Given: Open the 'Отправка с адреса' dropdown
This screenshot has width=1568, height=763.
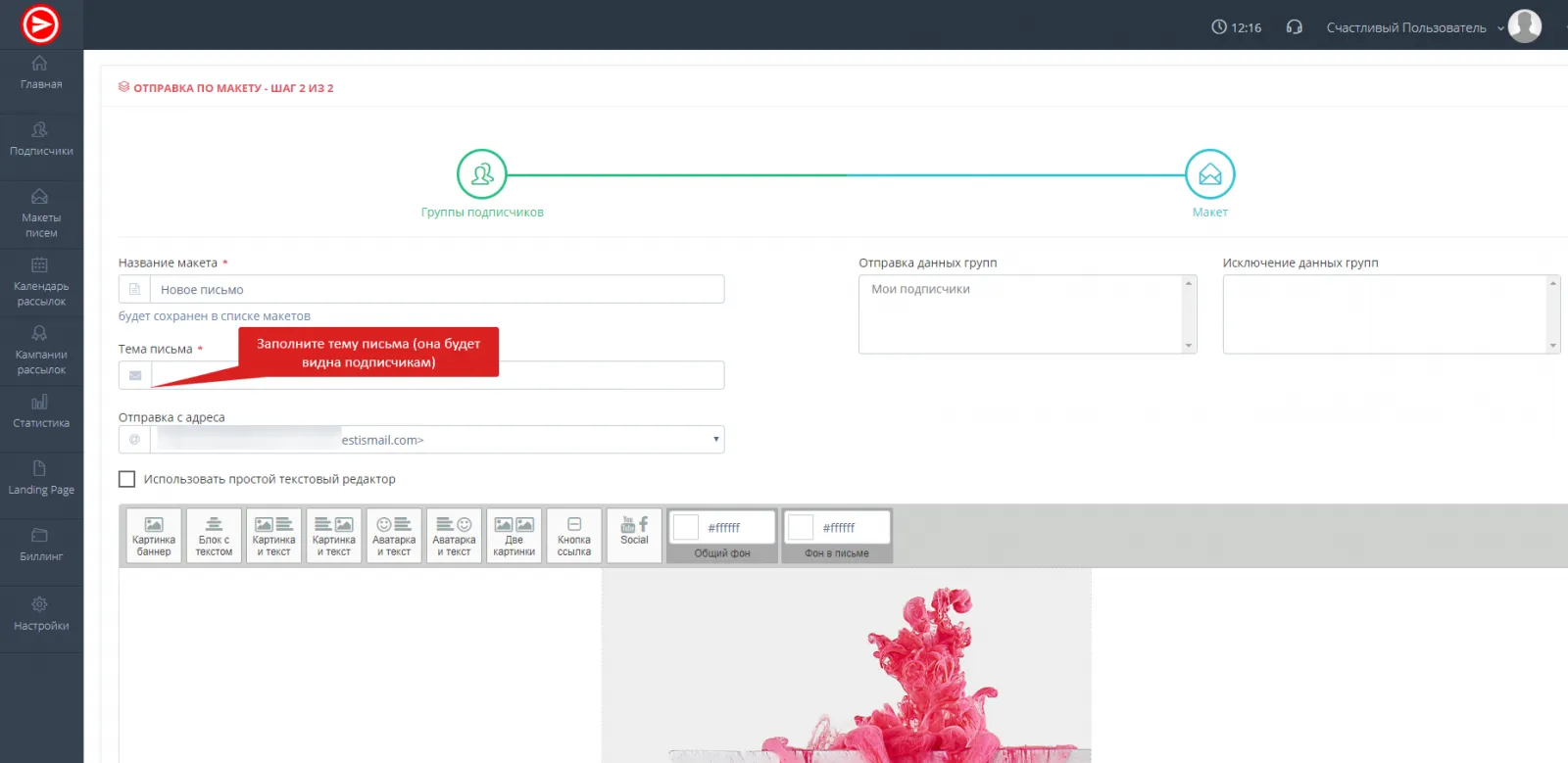Looking at the screenshot, I should [x=436, y=440].
